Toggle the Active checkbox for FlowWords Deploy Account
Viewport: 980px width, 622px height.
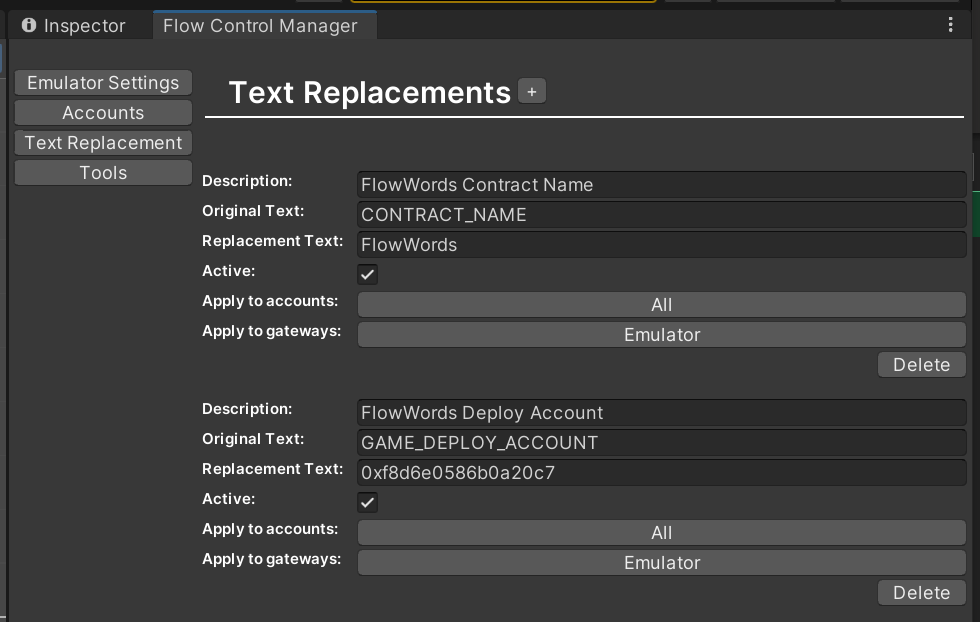(367, 502)
